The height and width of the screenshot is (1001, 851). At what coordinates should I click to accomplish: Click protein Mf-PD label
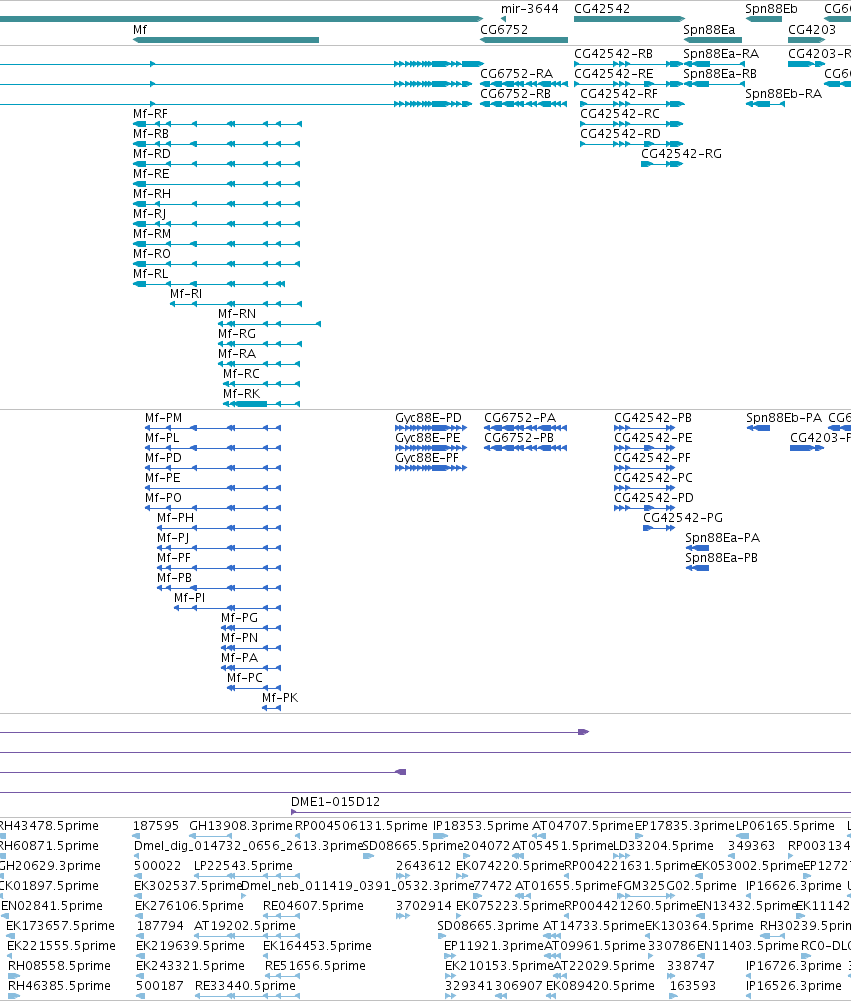pyautogui.click(x=163, y=458)
